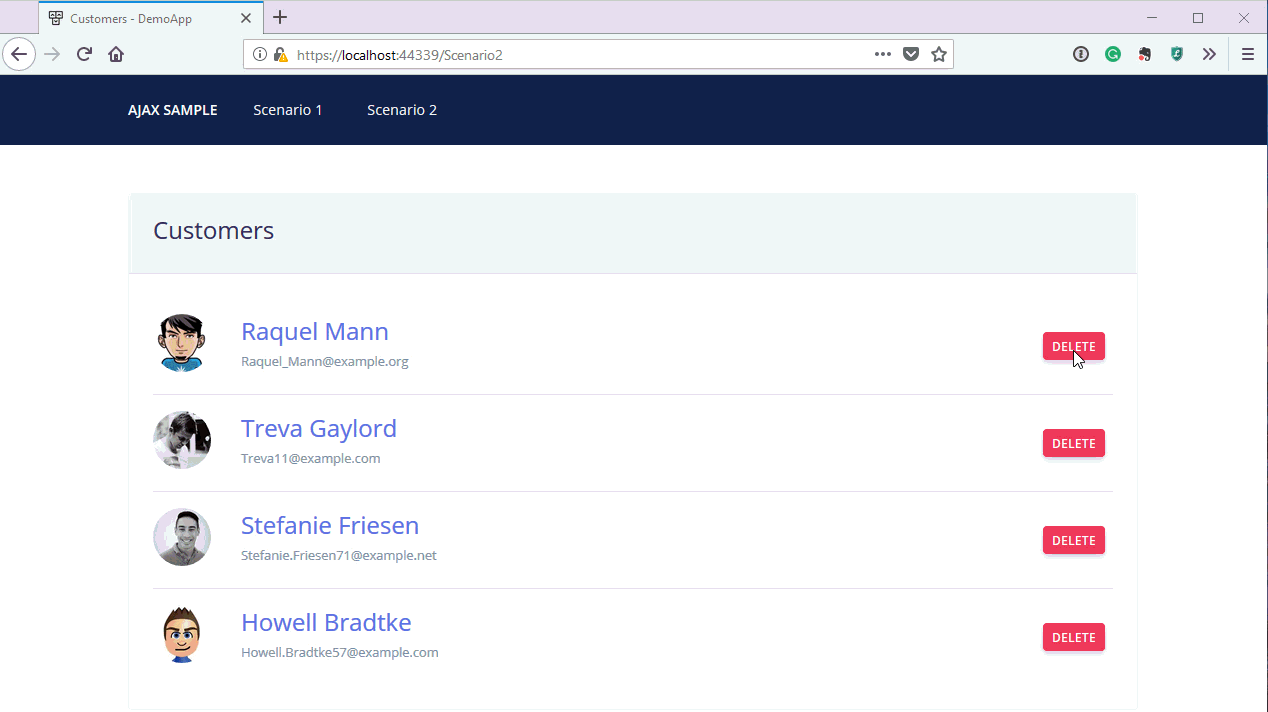
Task: Click Howell Bradtke's avatar image
Action: pos(182,634)
